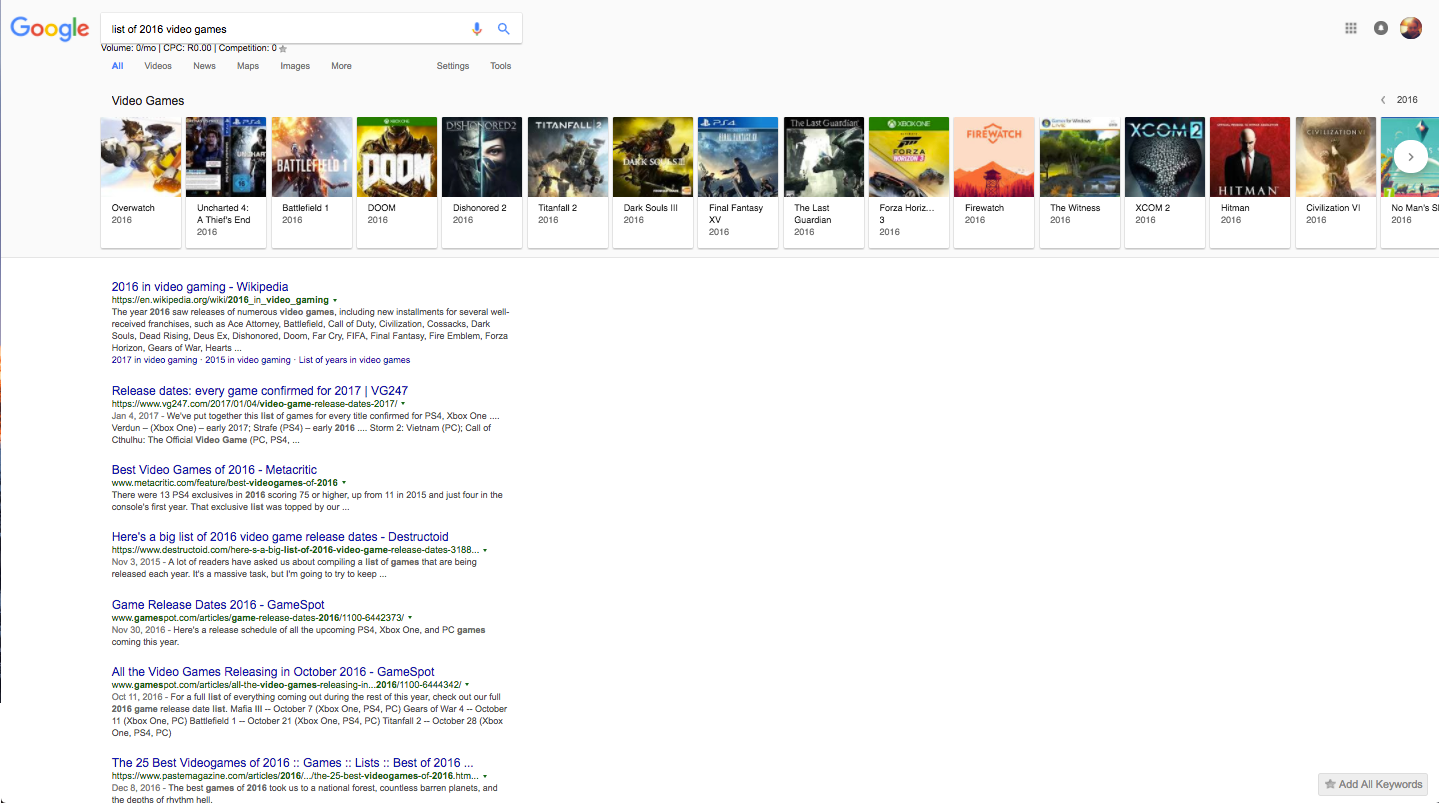
Task: Open Uncharted 4: A Thief's End card
Action: [226, 182]
